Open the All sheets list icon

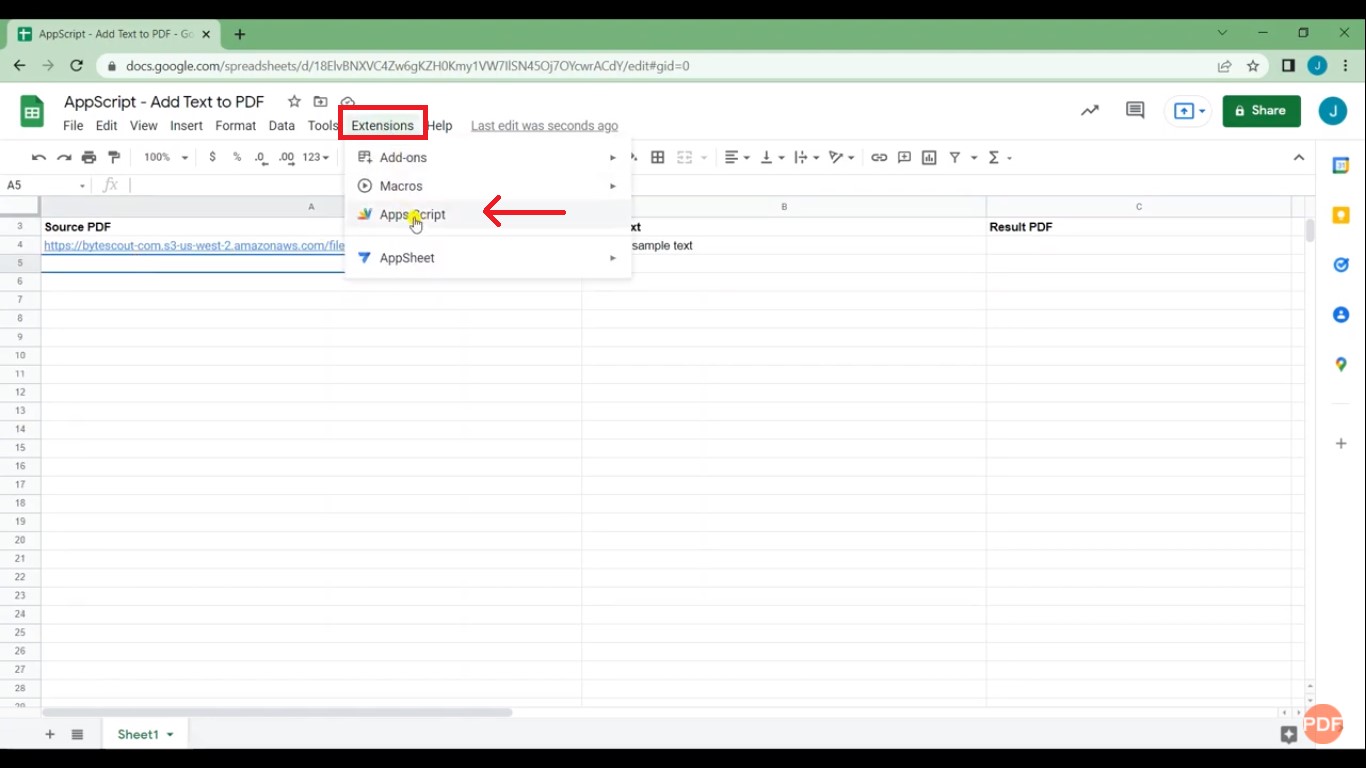click(77, 735)
